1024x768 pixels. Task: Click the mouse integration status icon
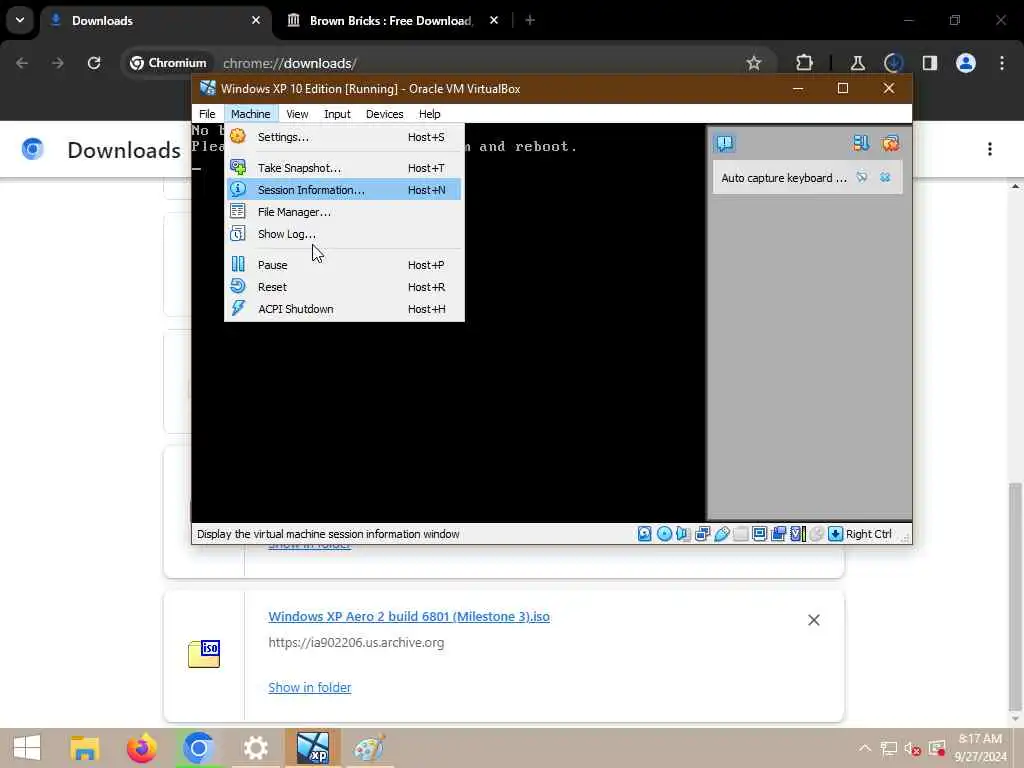coord(816,534)
